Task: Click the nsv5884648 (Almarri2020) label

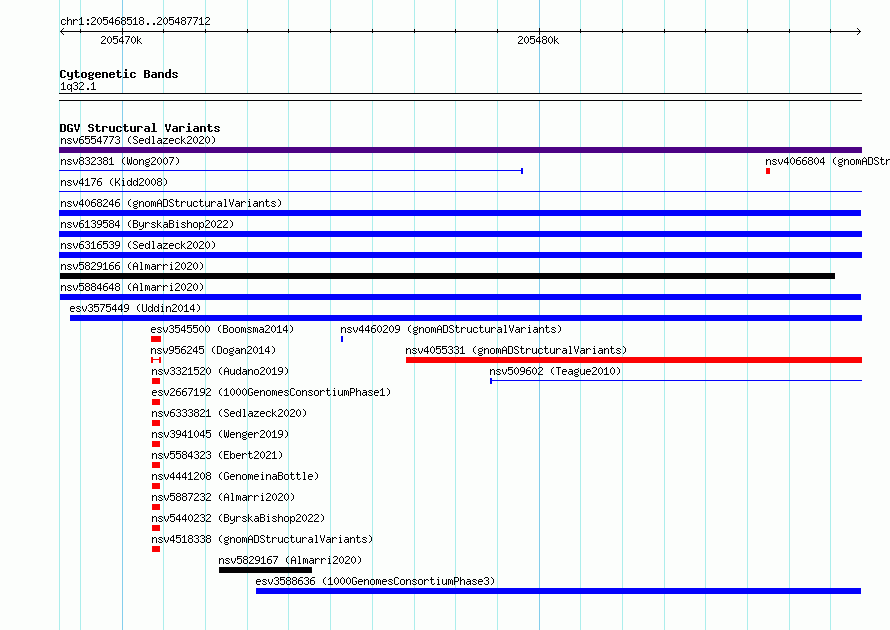Action: click(132, 287)
